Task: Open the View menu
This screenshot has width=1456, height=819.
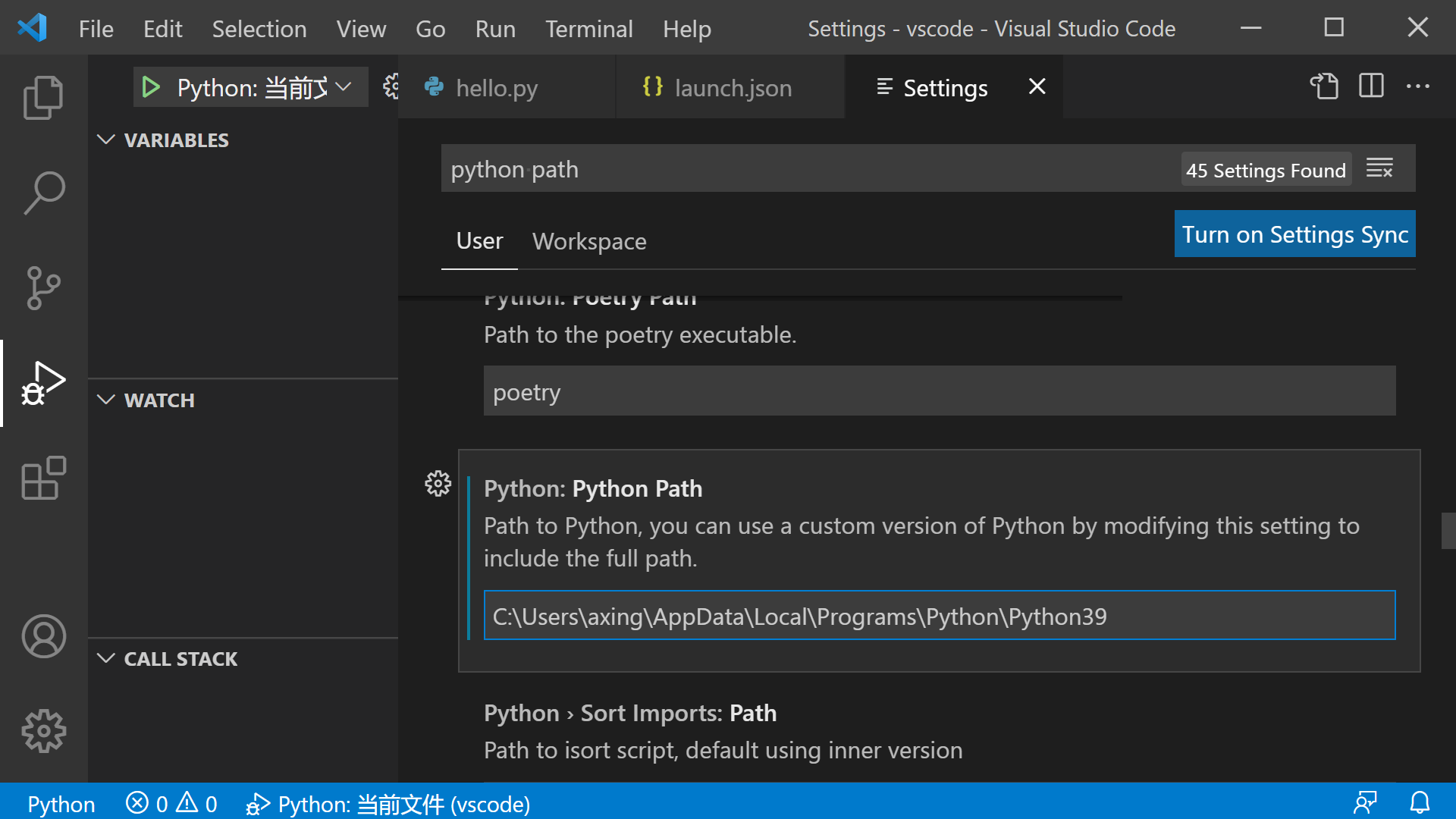Action: pos(361,29)
